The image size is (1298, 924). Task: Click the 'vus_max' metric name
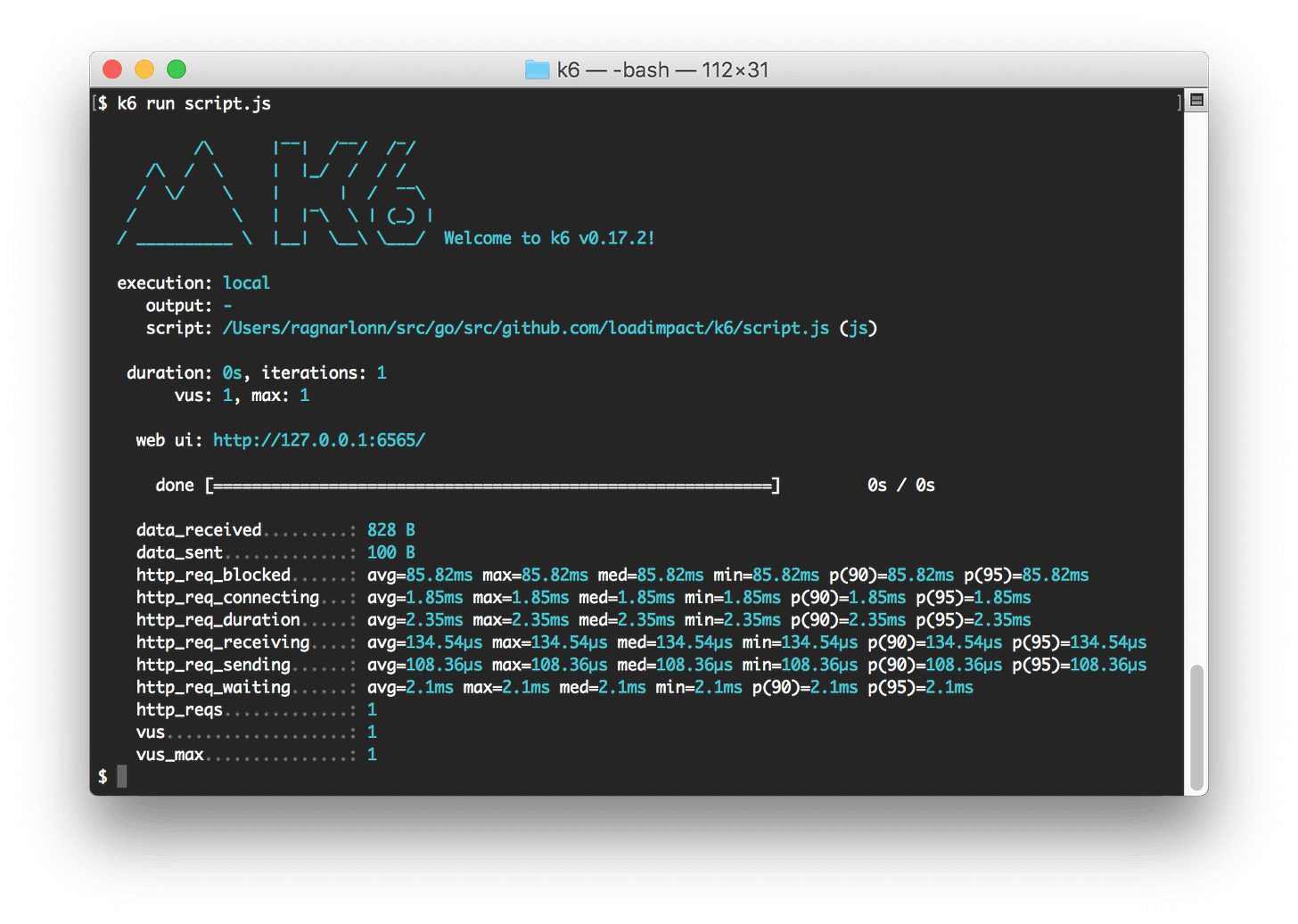pyautogui.click(x=169, y=755)
